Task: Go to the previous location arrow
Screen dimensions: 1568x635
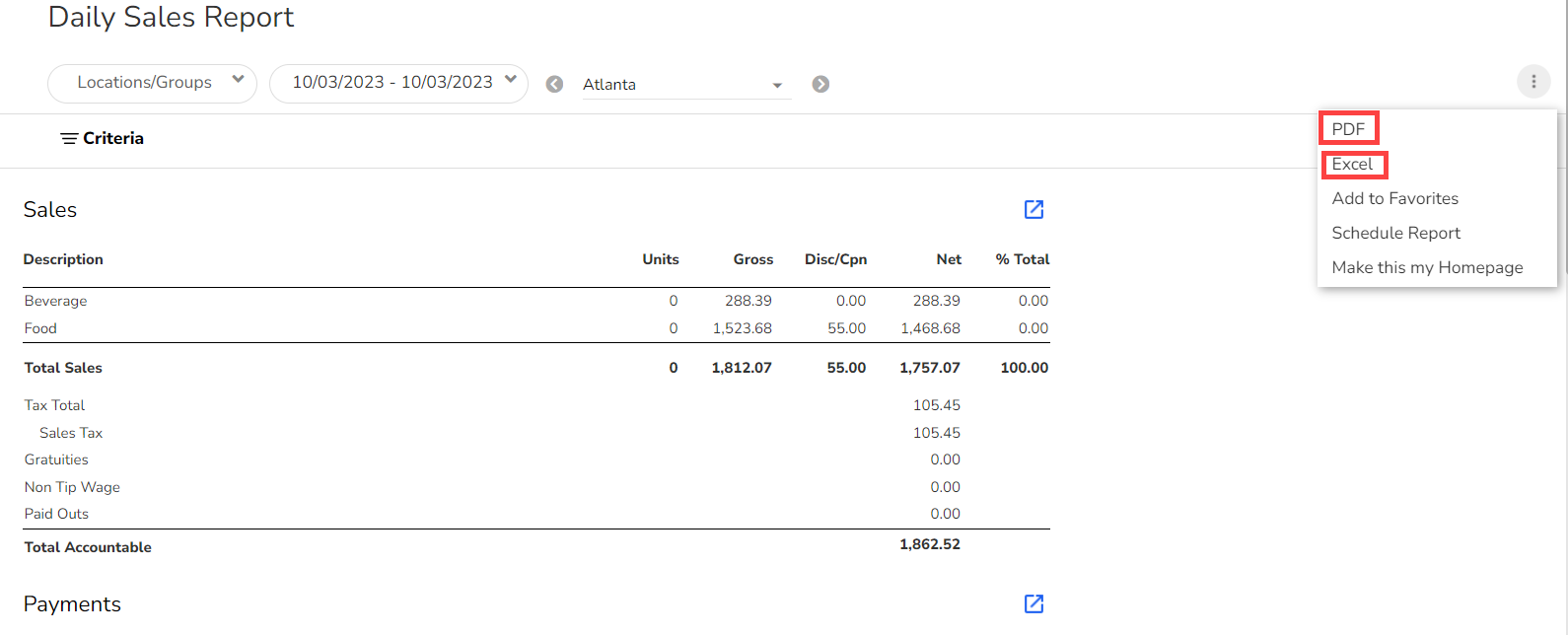Action: pos(554,85)
